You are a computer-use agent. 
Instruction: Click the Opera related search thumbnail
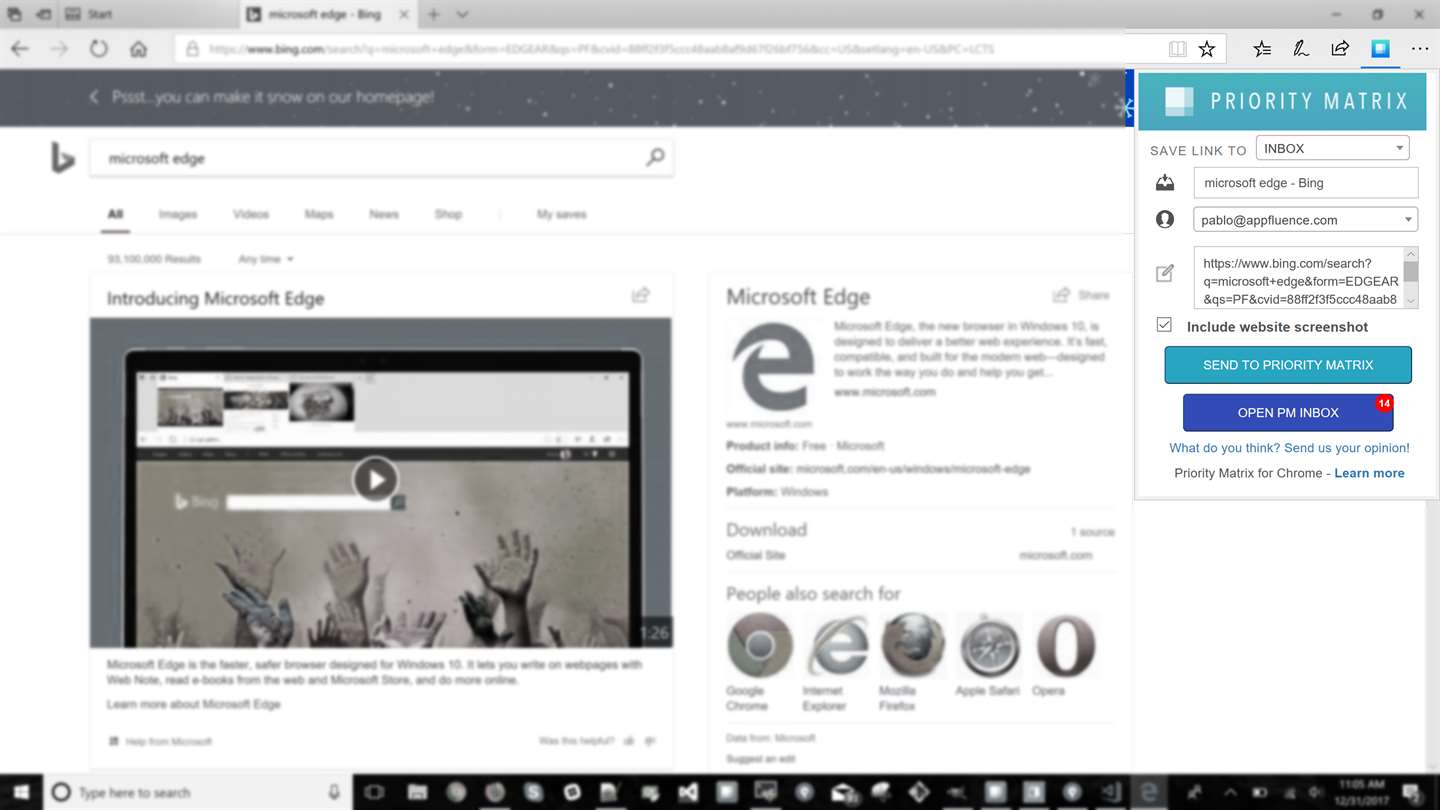pos(1065,645)
